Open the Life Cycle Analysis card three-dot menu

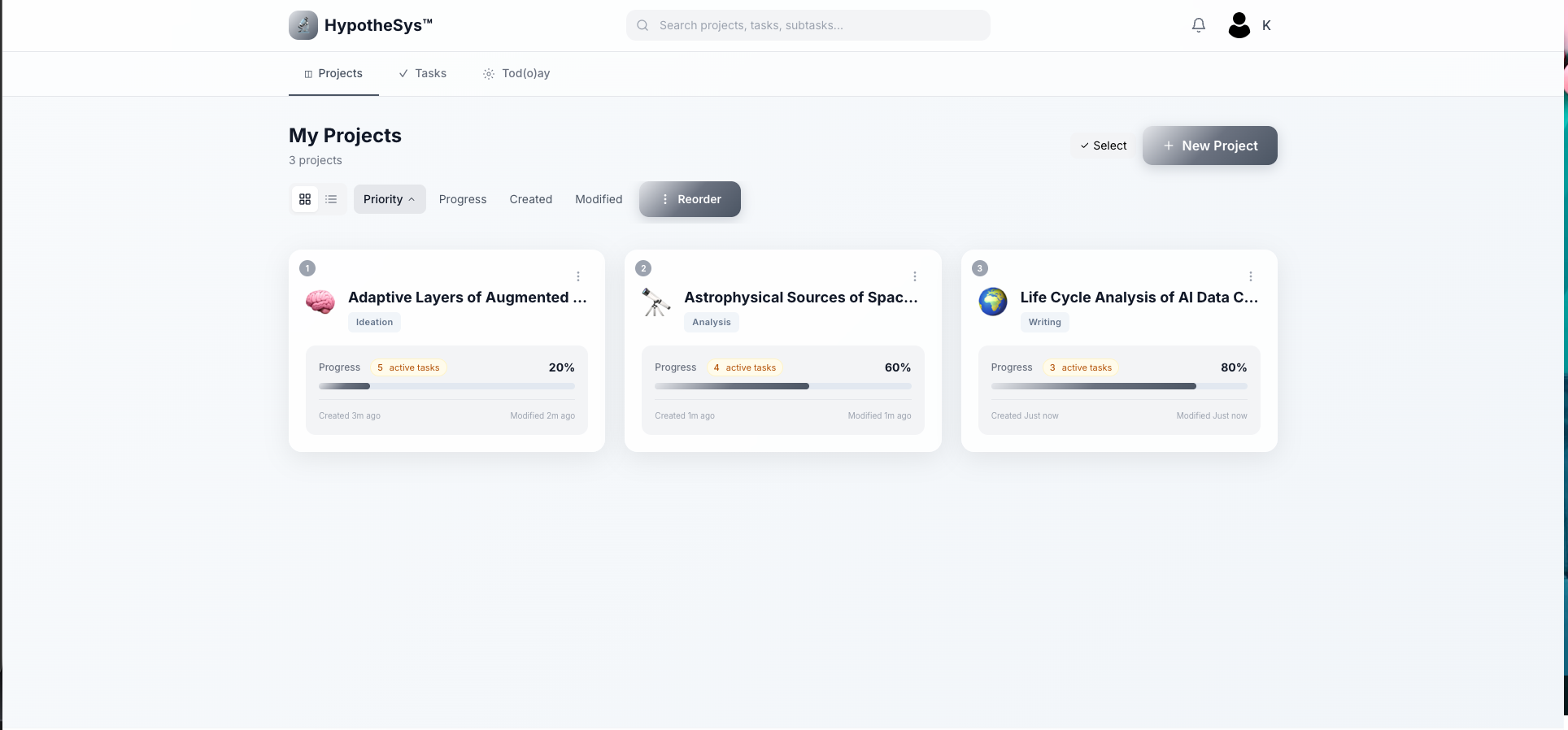point(1251,276)
